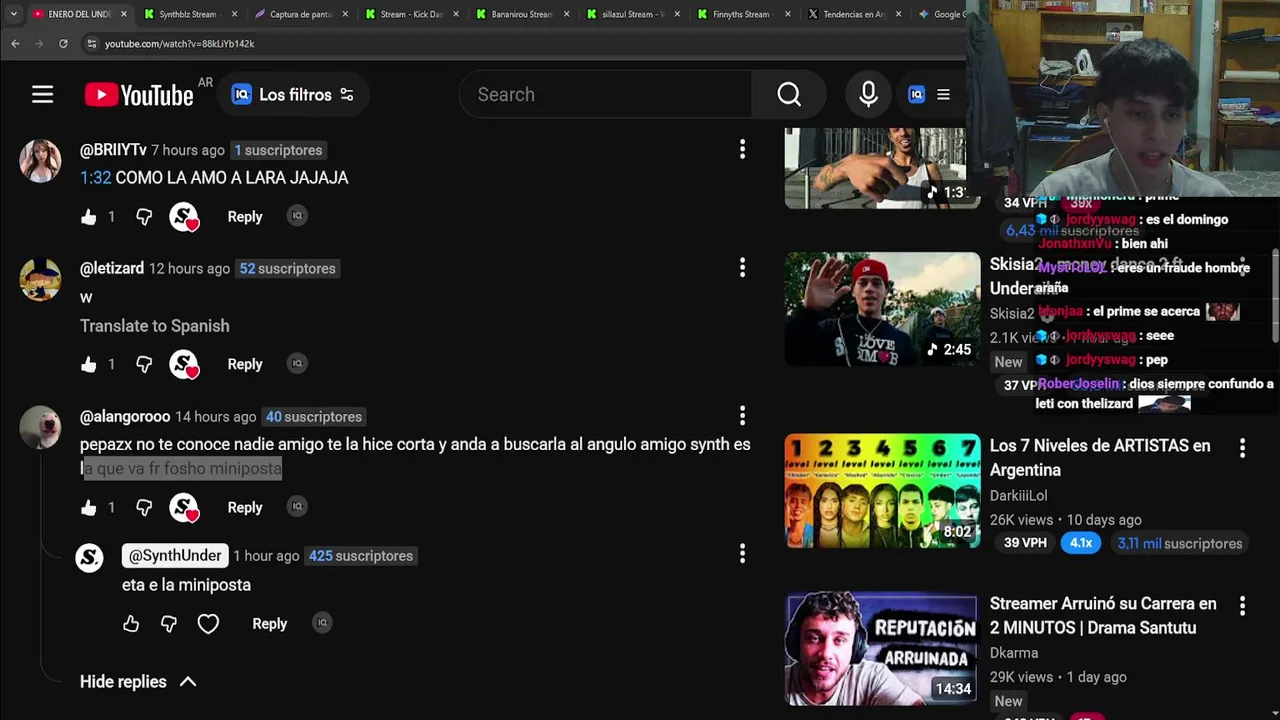Click the vidIQ badge on @alangorooo comment
Viewport: 1280px width, 720px height.
click(297, 507)
